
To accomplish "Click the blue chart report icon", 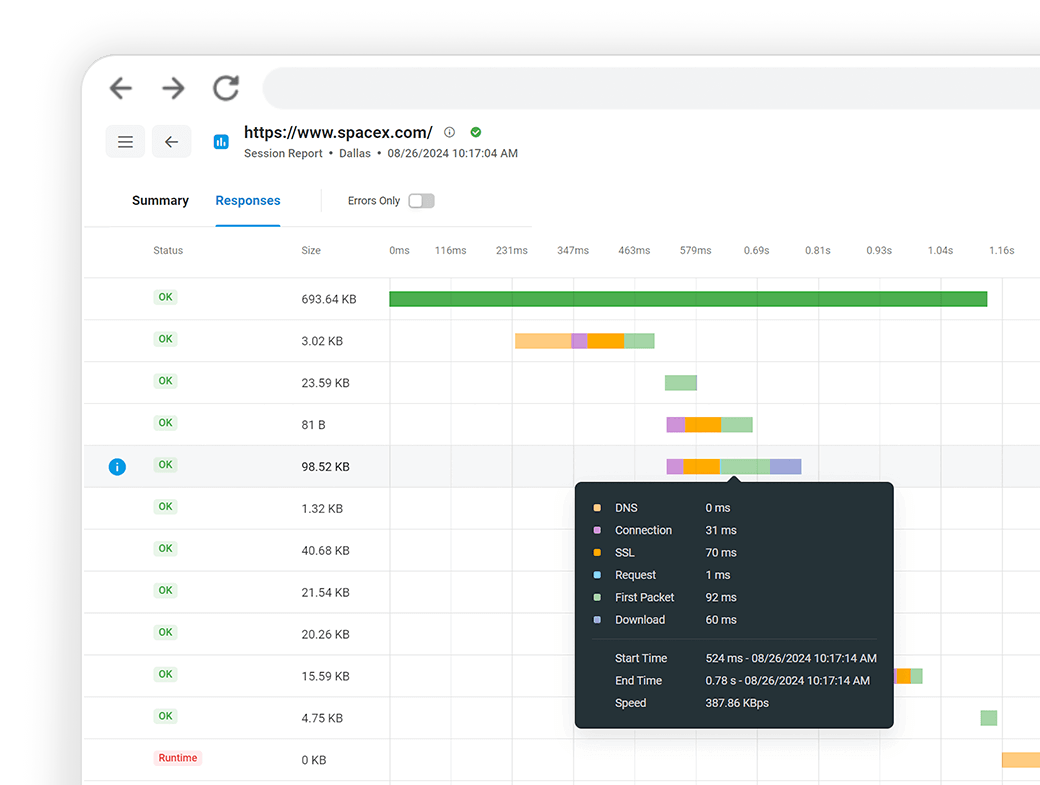I will [x=221, y=142].
